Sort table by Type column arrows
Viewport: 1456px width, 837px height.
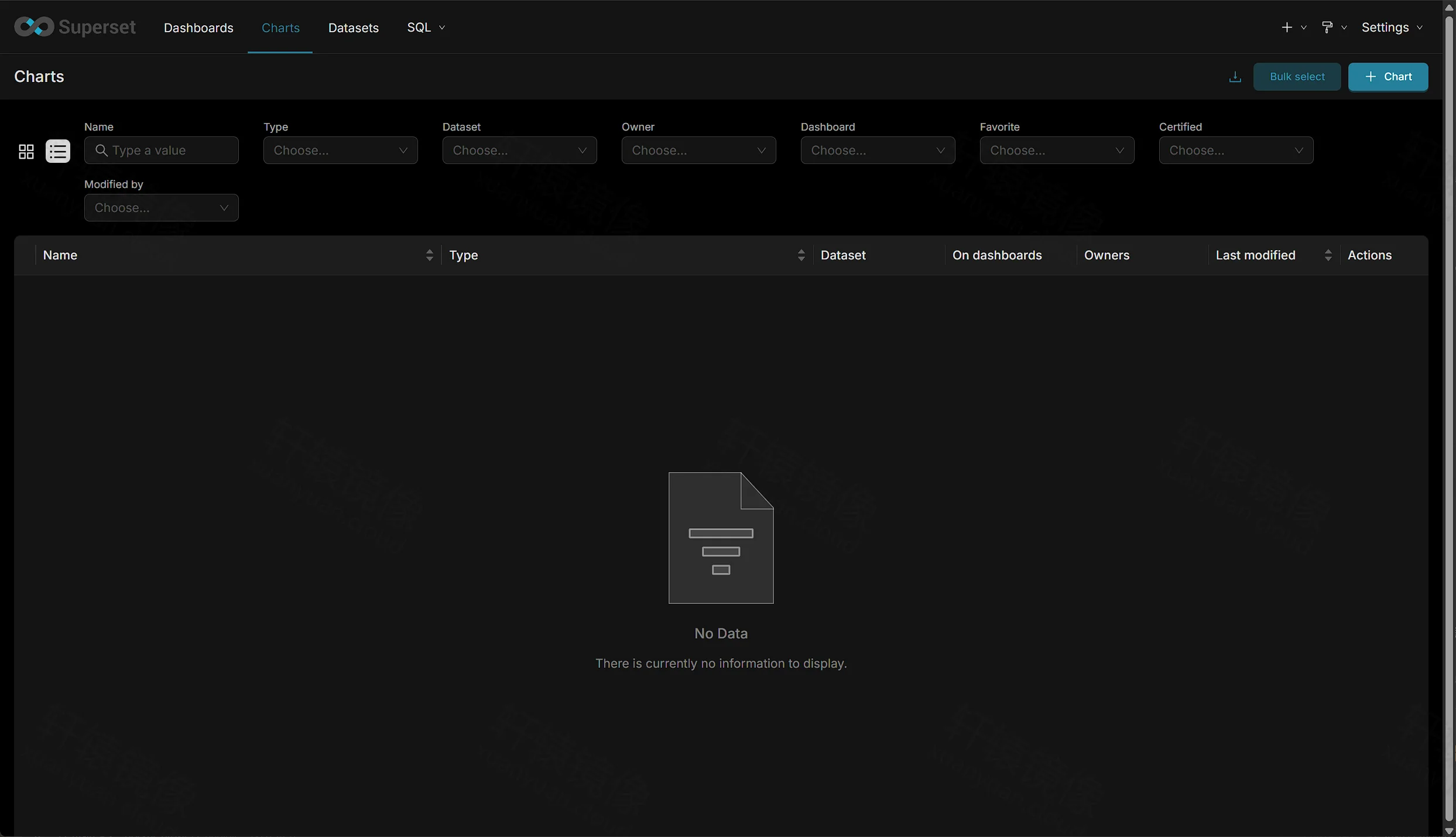click(801, 255)
